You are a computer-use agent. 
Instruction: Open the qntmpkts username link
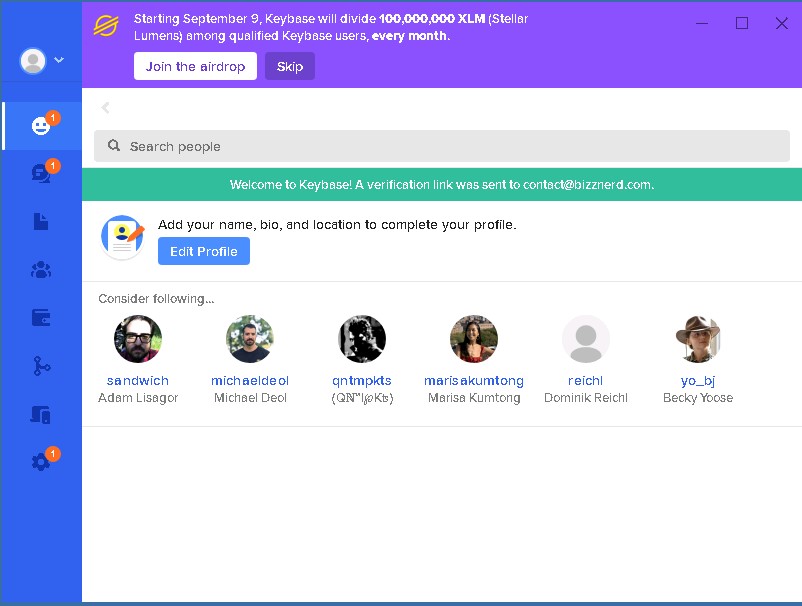(362, 380)
